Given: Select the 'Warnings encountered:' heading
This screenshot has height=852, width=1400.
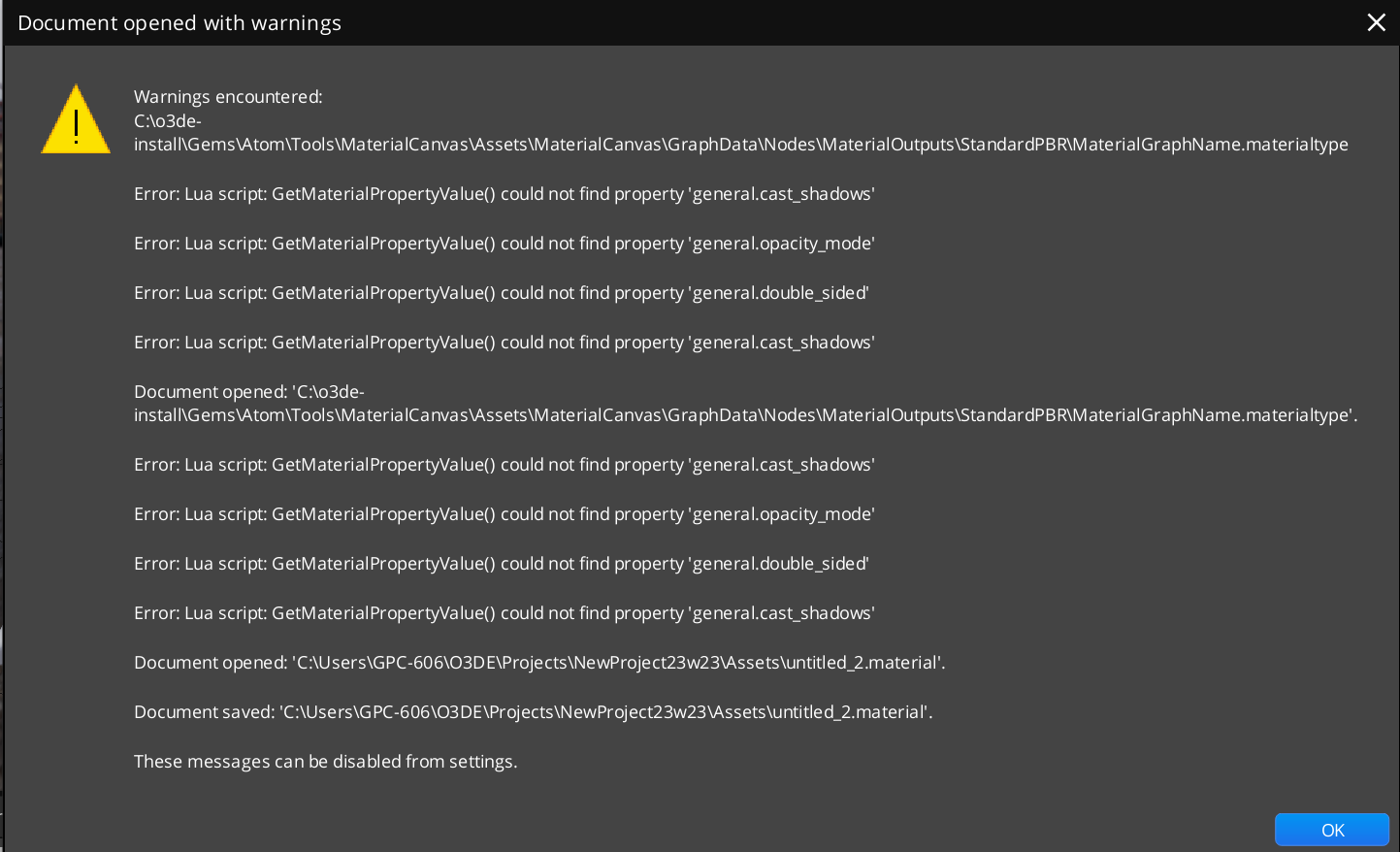Looking at the screenshot, I should pyautogui.click(x=228, y=96).
